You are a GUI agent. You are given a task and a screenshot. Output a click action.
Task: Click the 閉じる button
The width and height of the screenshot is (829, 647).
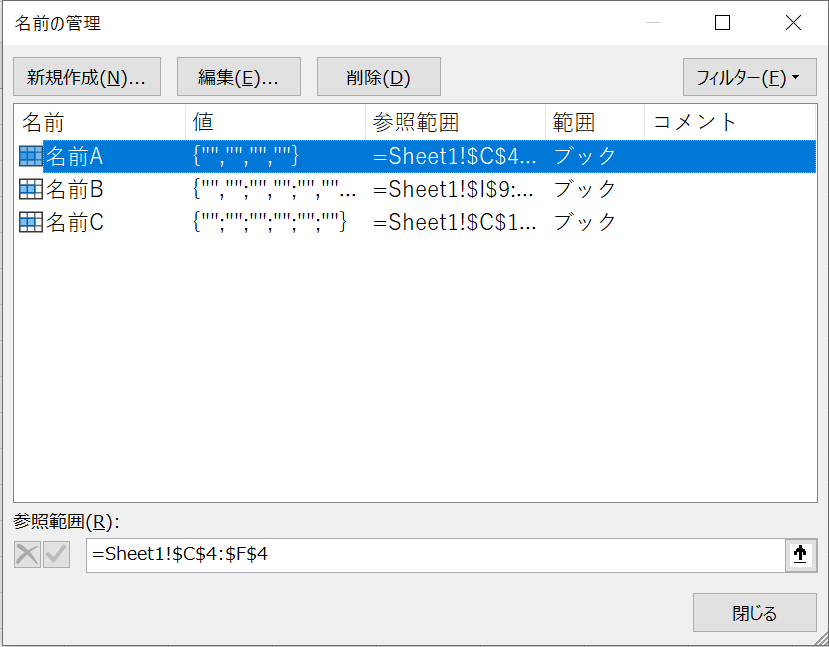tap(754, 613)
